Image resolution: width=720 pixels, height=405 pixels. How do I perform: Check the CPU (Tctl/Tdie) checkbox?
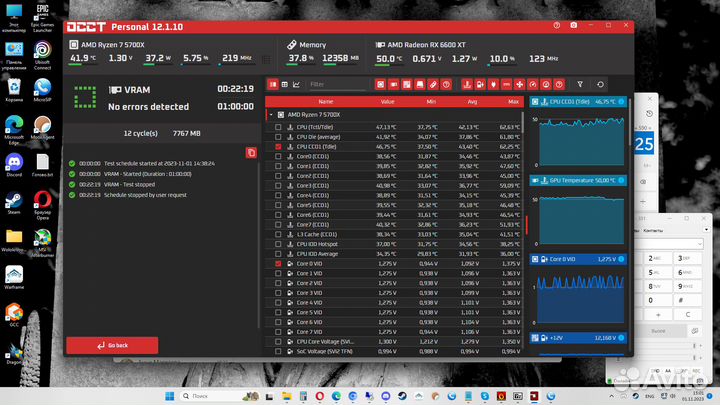[278, 127]
